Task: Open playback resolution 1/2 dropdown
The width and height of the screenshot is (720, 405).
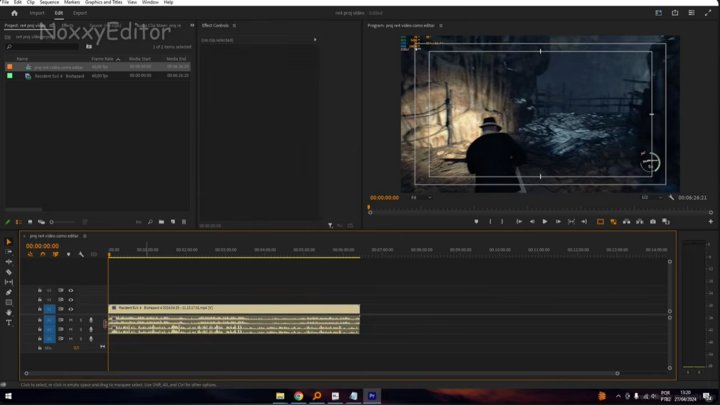Action: tap(652, 197)
